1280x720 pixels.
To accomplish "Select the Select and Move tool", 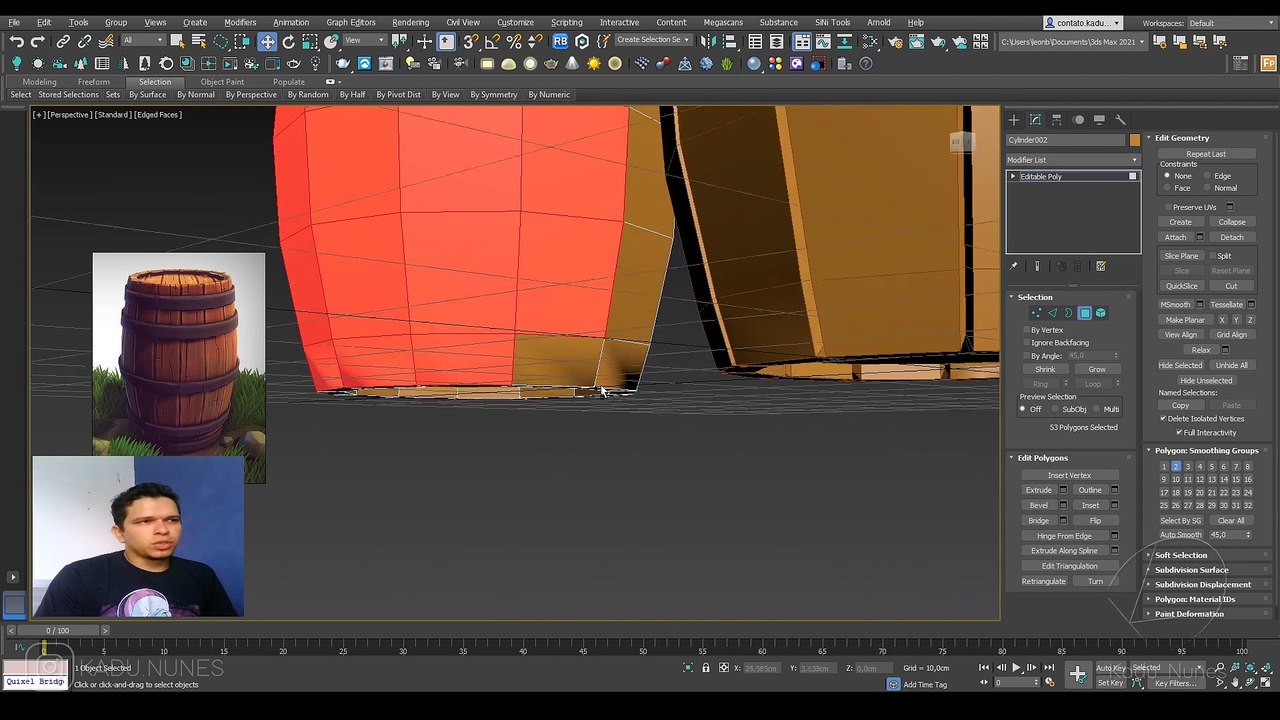I will [x=267, y=41].
